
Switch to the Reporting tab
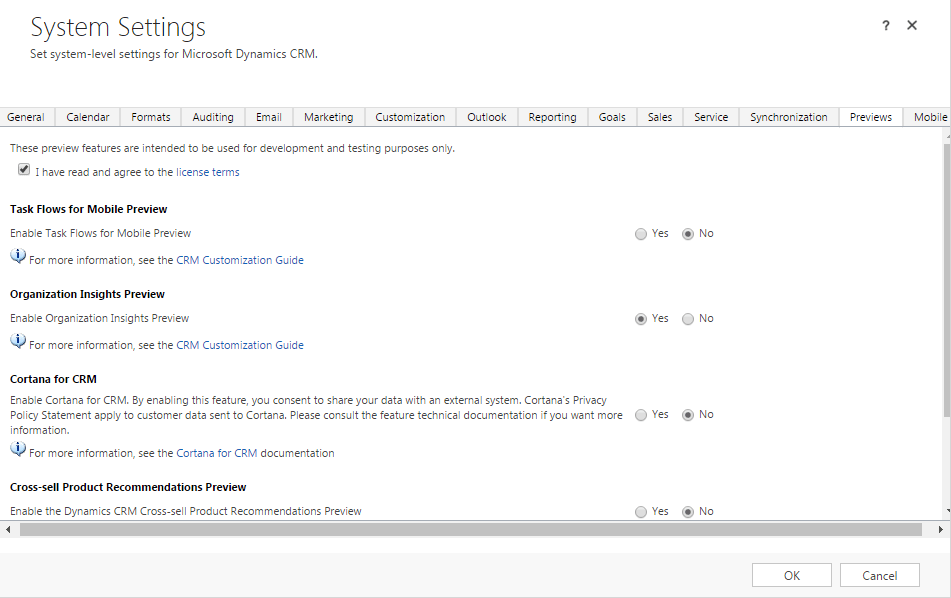point(552,117)
